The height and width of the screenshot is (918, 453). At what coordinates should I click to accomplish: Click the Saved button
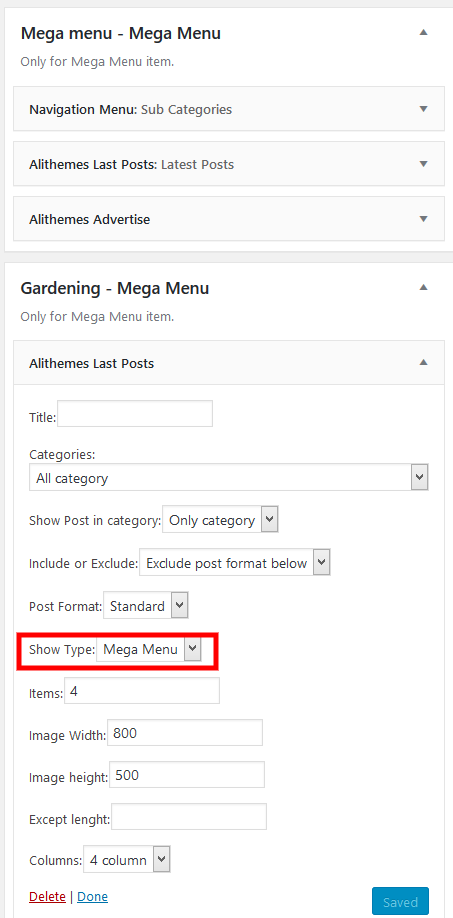[400, 902]
